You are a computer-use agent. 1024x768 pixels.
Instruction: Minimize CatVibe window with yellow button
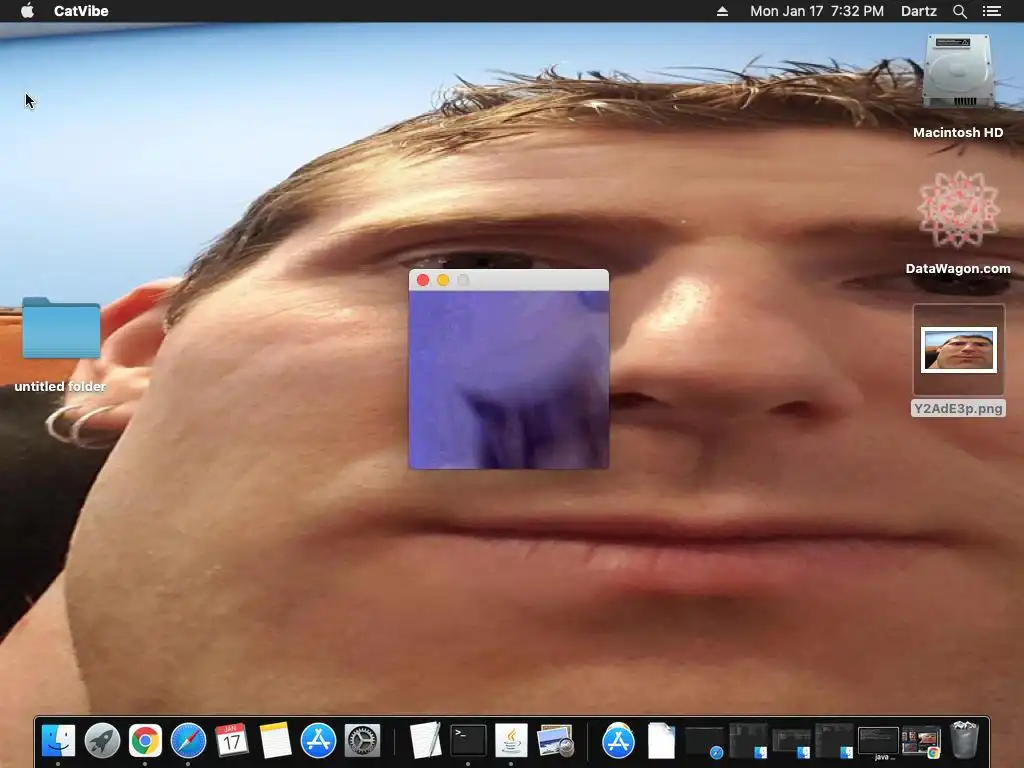click(443, 280)
